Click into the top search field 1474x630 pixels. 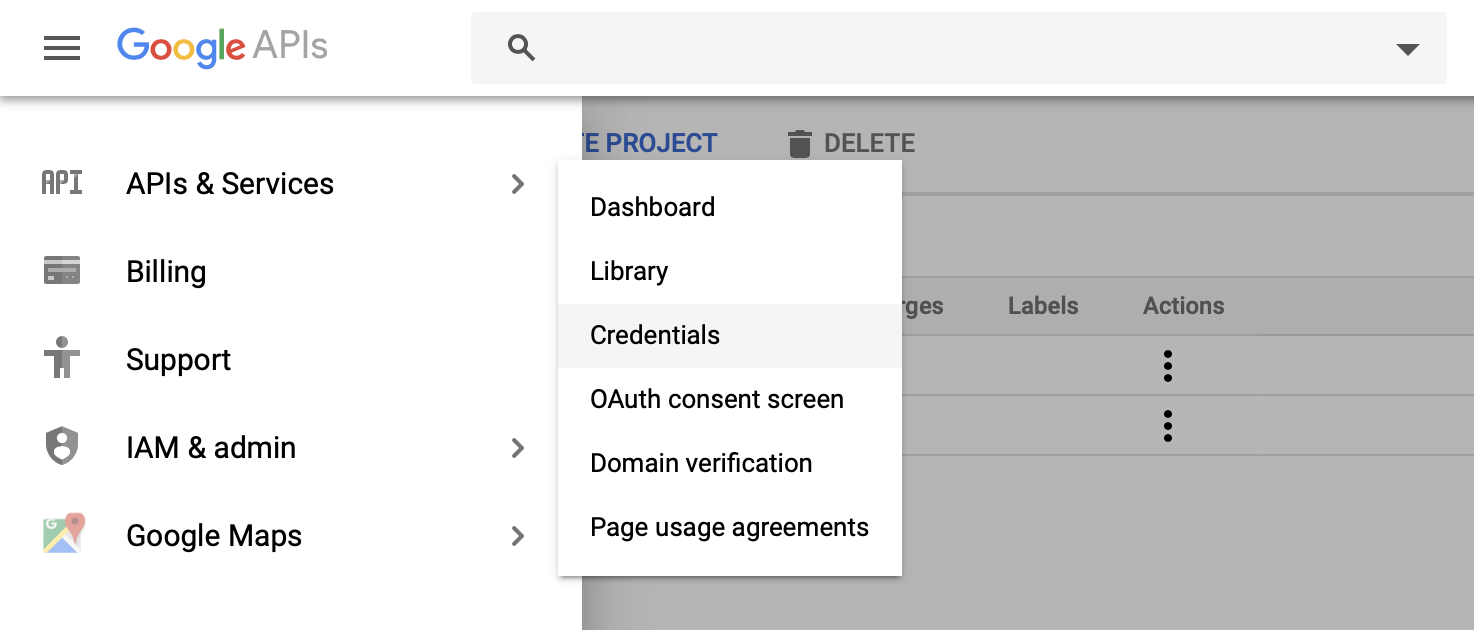[958, 48]
